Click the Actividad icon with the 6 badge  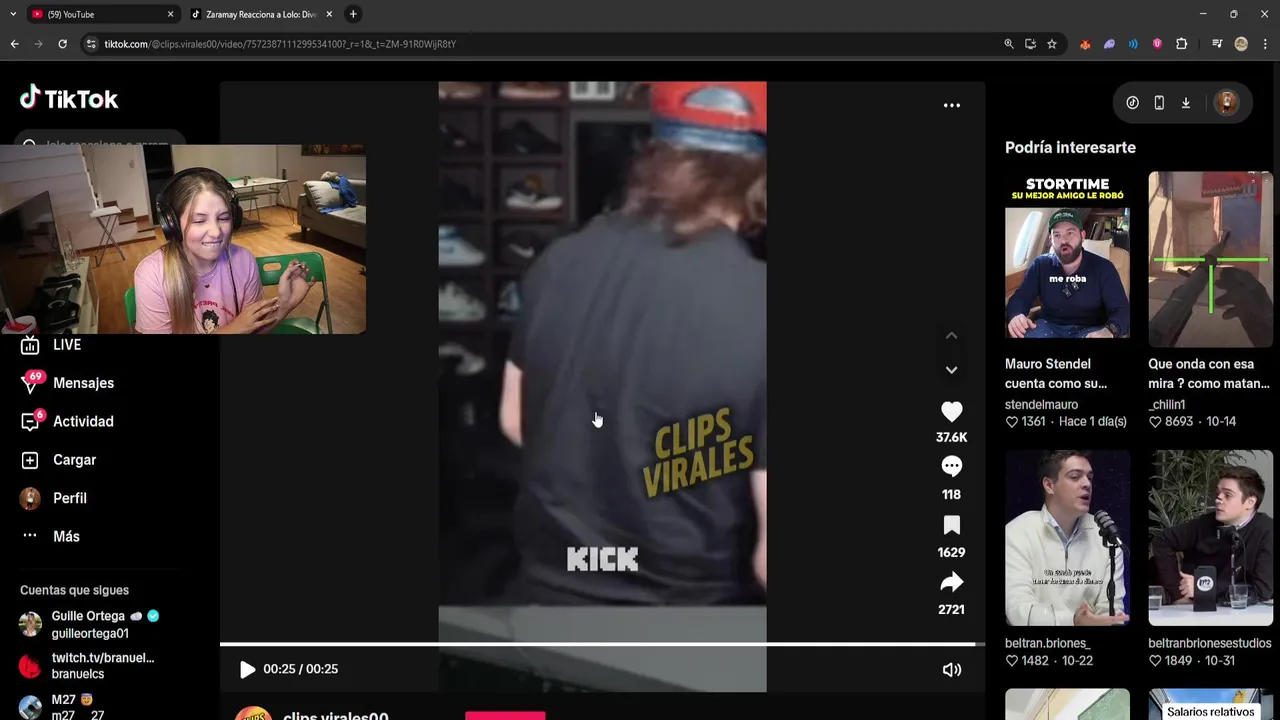point(31,421)
